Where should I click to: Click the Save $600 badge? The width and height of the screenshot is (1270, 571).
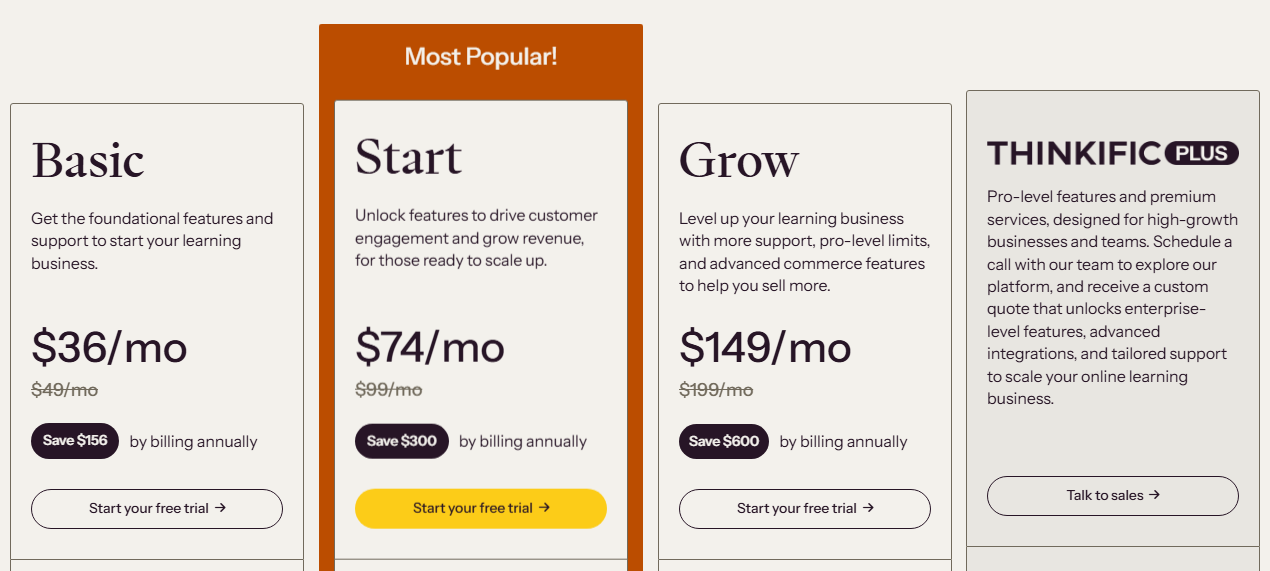pos(724,441)
